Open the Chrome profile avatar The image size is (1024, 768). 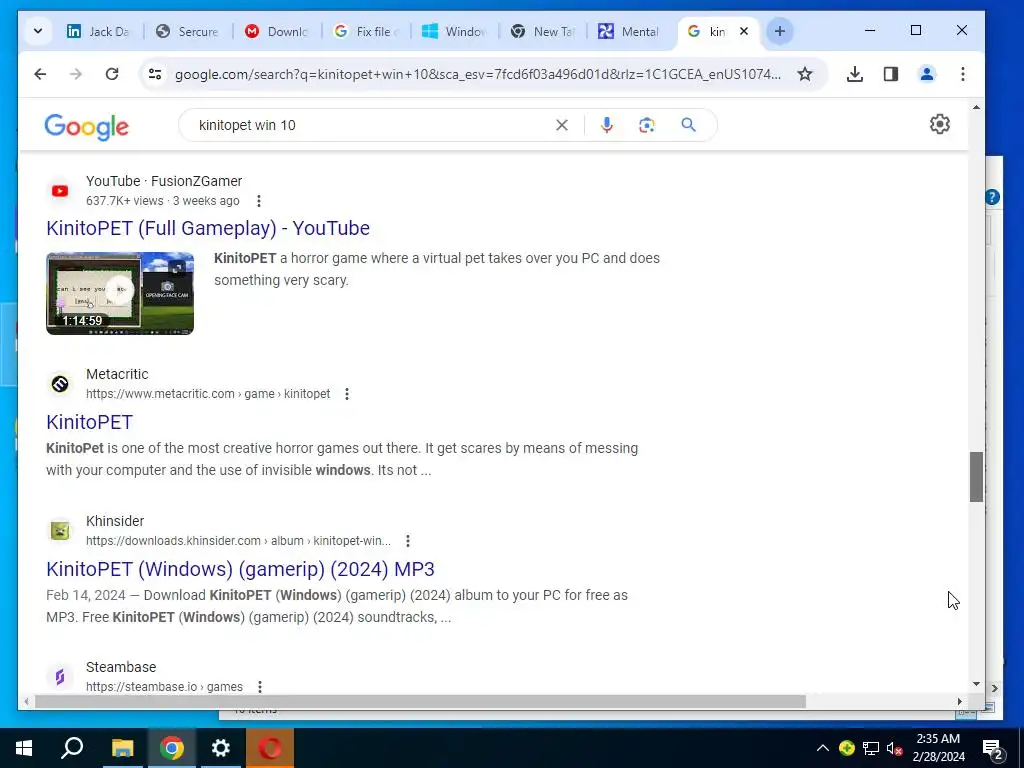coord(927,74)
